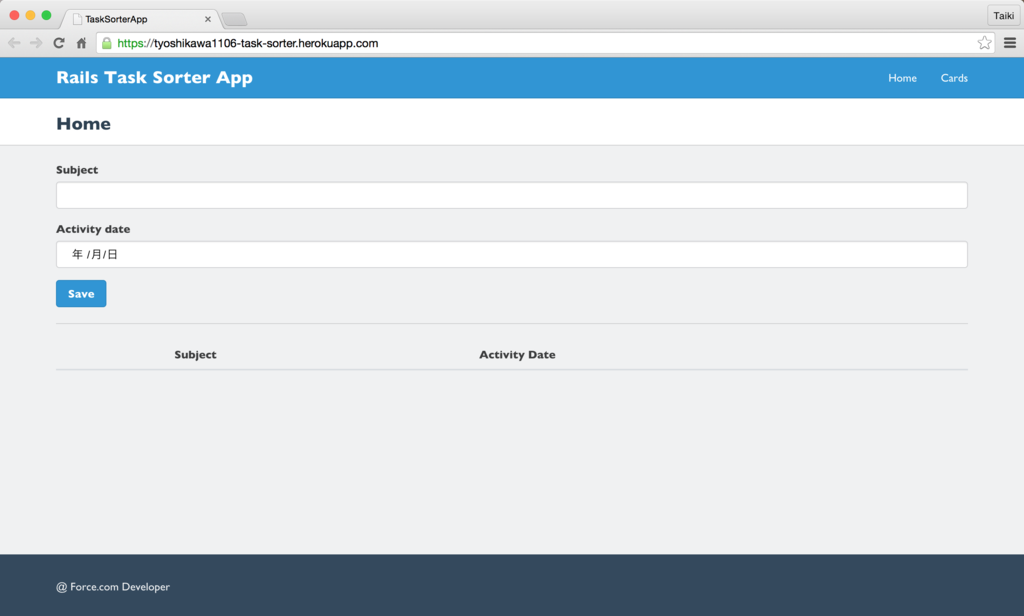The width and height of the screenshot is (1024, 616).
Task: Click the browser back navigation arrow
Action: [13, 42]
